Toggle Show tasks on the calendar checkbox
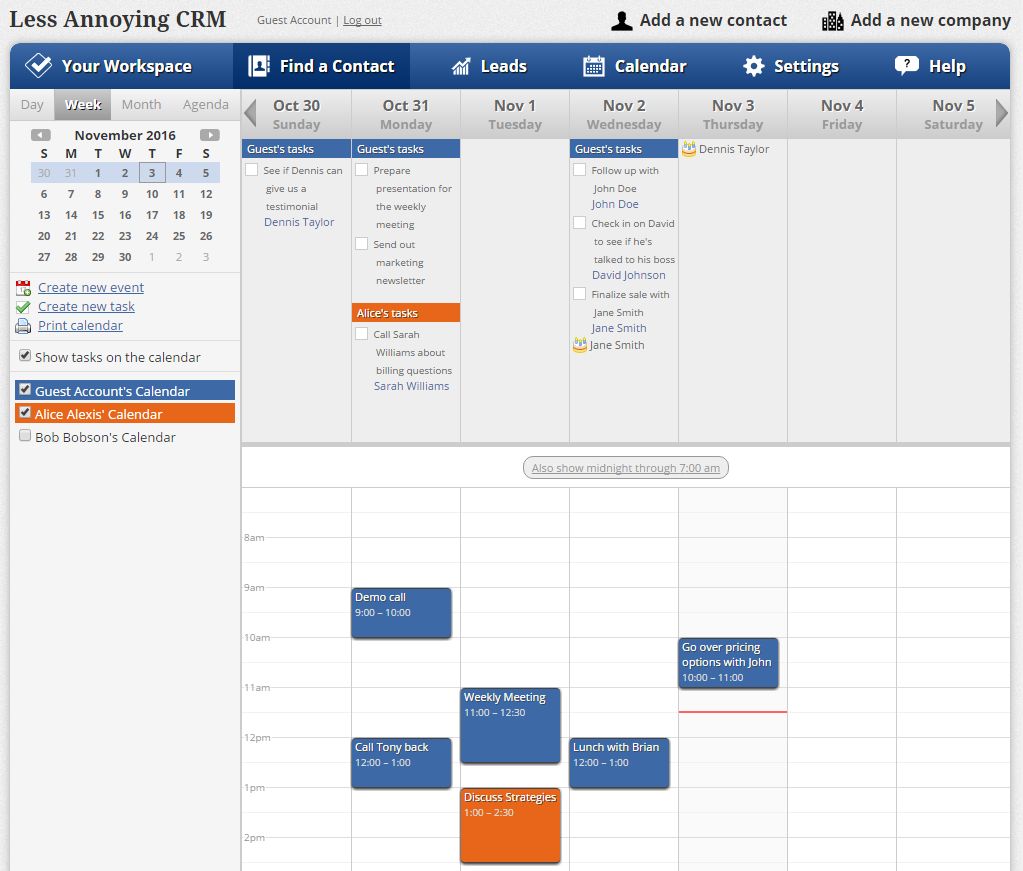This screenshot has height=871, width=1023. pyautogui.click(x=25, y=356)
